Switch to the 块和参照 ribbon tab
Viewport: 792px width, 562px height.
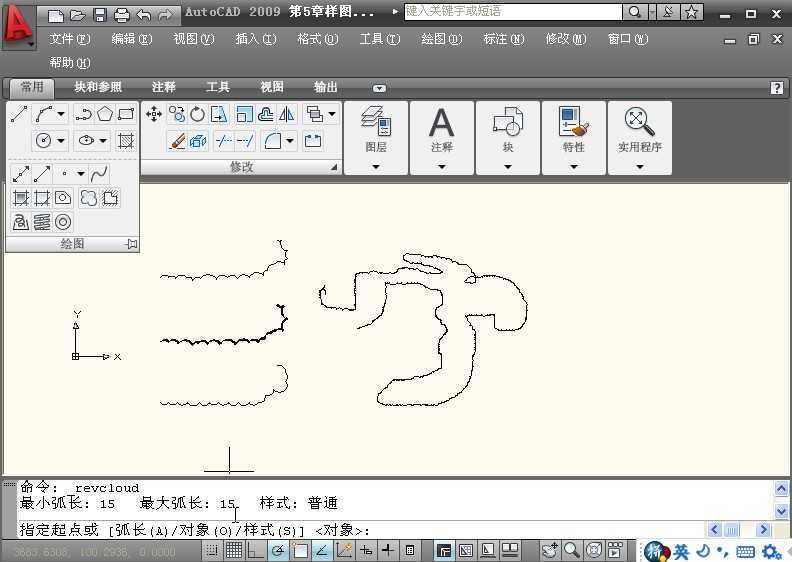coord(98,87)
